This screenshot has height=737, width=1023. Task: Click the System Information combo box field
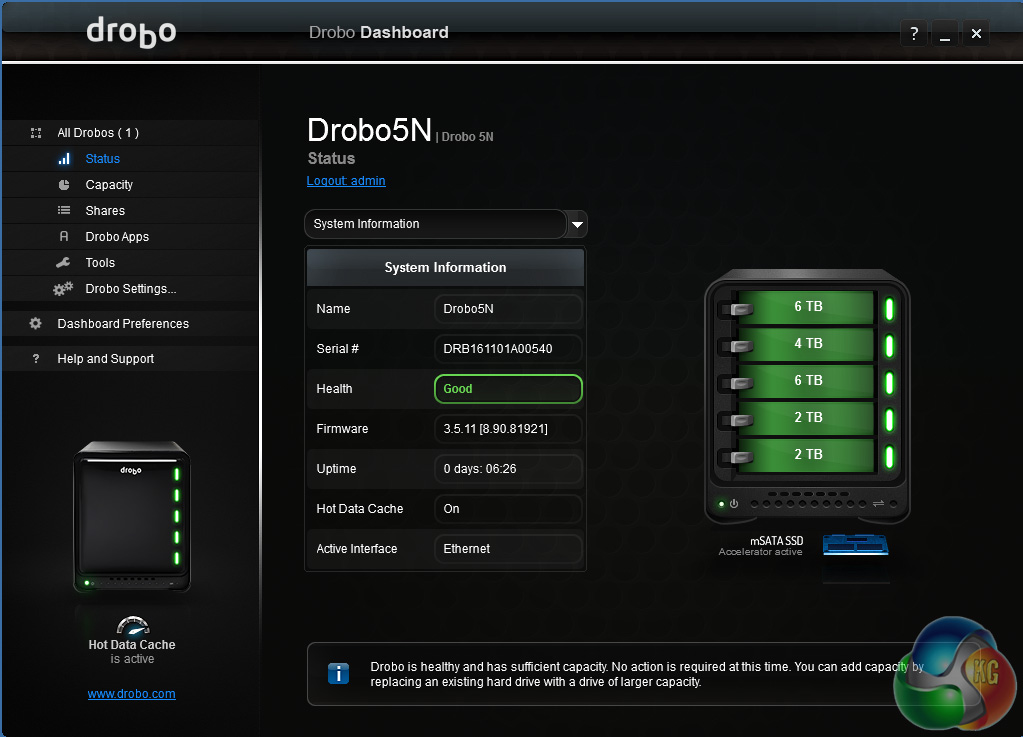(435, 224)
